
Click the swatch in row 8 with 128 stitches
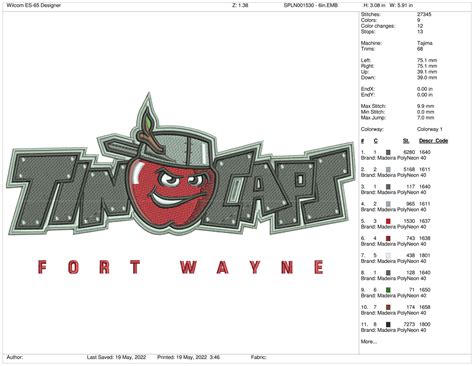[x=388, y=273]
